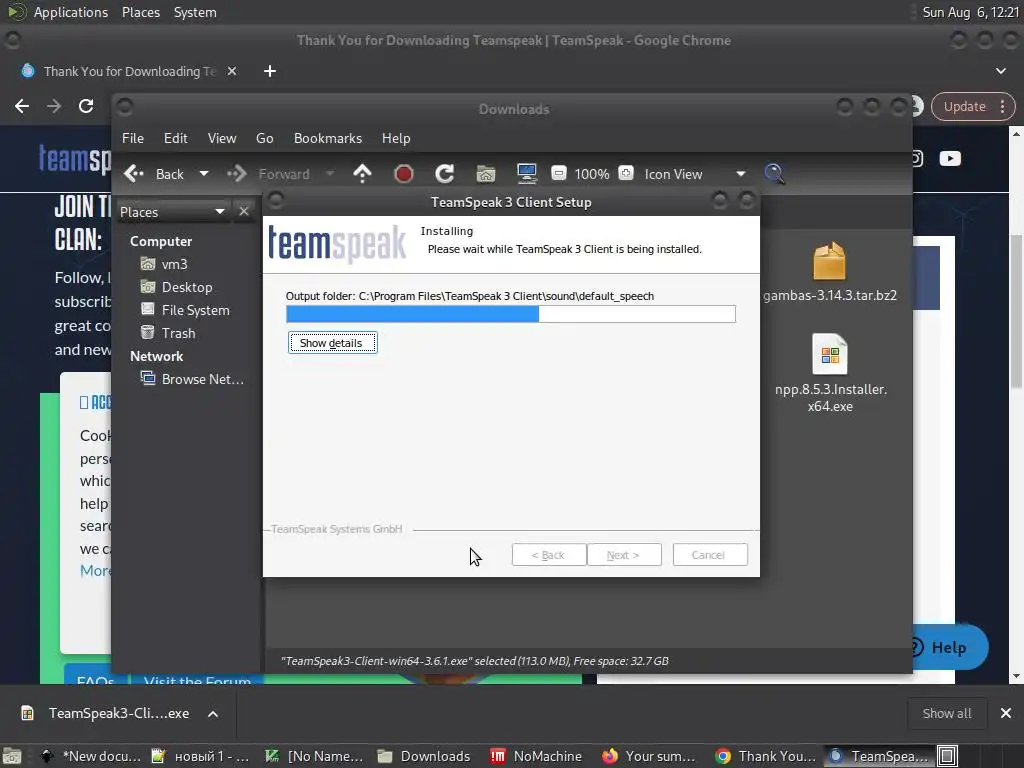Close the Places sidebar pane
The height and width of the screenshot is (768, 1024).
coord(244,212)
